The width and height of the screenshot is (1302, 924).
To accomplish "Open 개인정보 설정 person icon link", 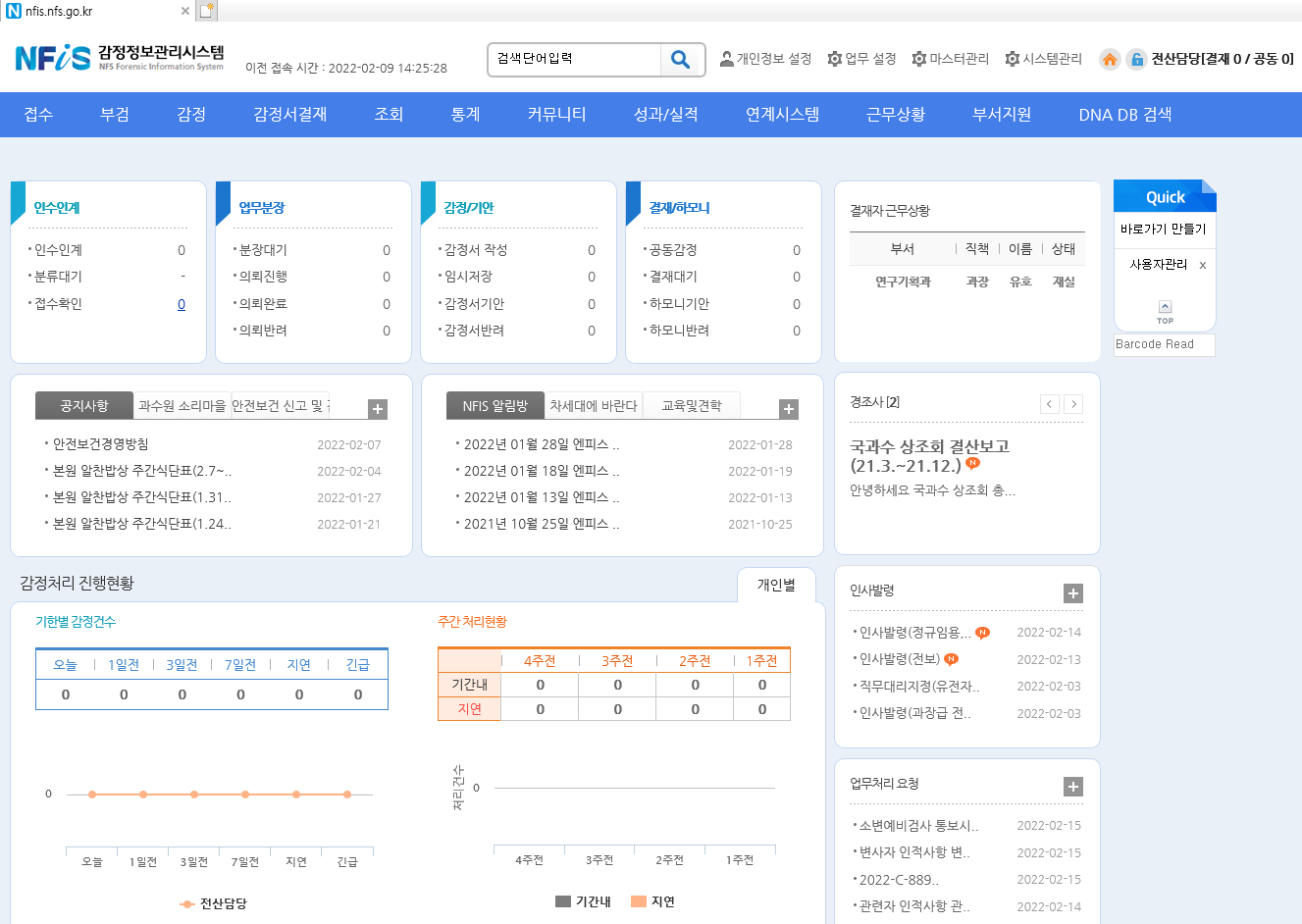I will (x=765, y=59).
